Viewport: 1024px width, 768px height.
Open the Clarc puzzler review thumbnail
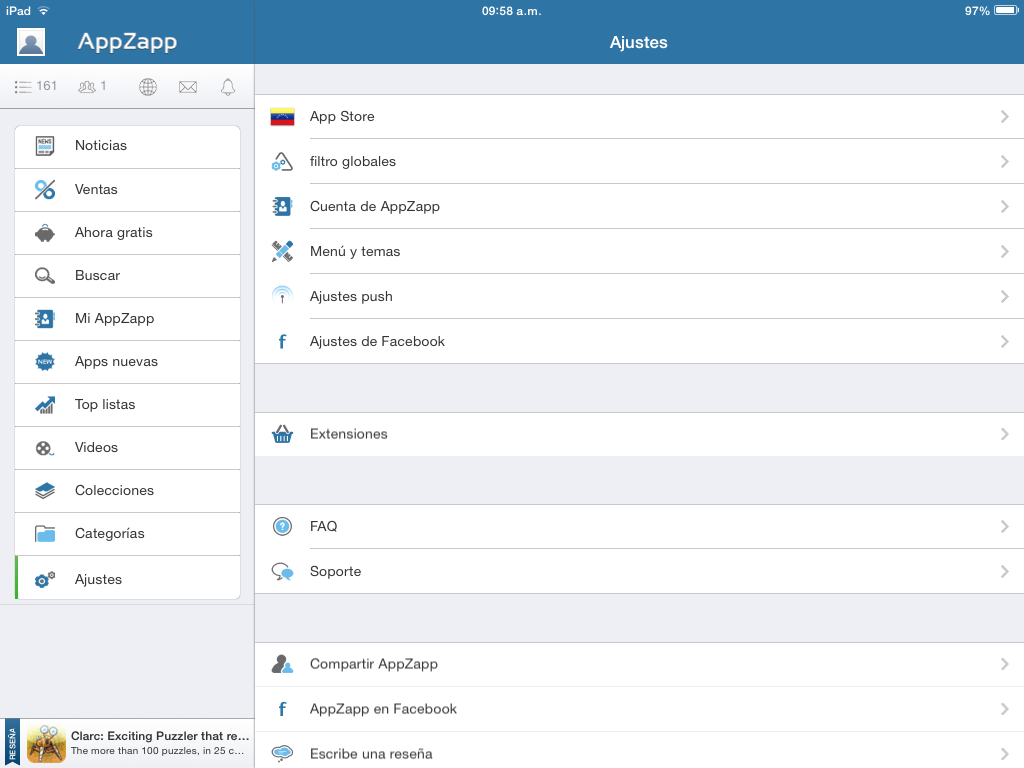point(46,744)
